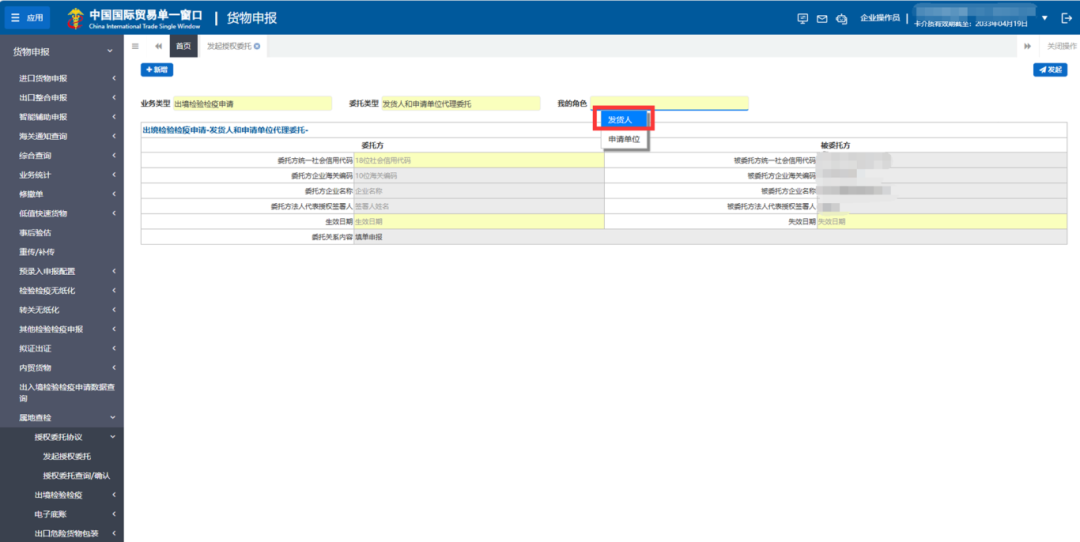Open the mail envelope icon
Viewport: 1080px width, 542px height.
pyautogui.click(x=822, y=18)
